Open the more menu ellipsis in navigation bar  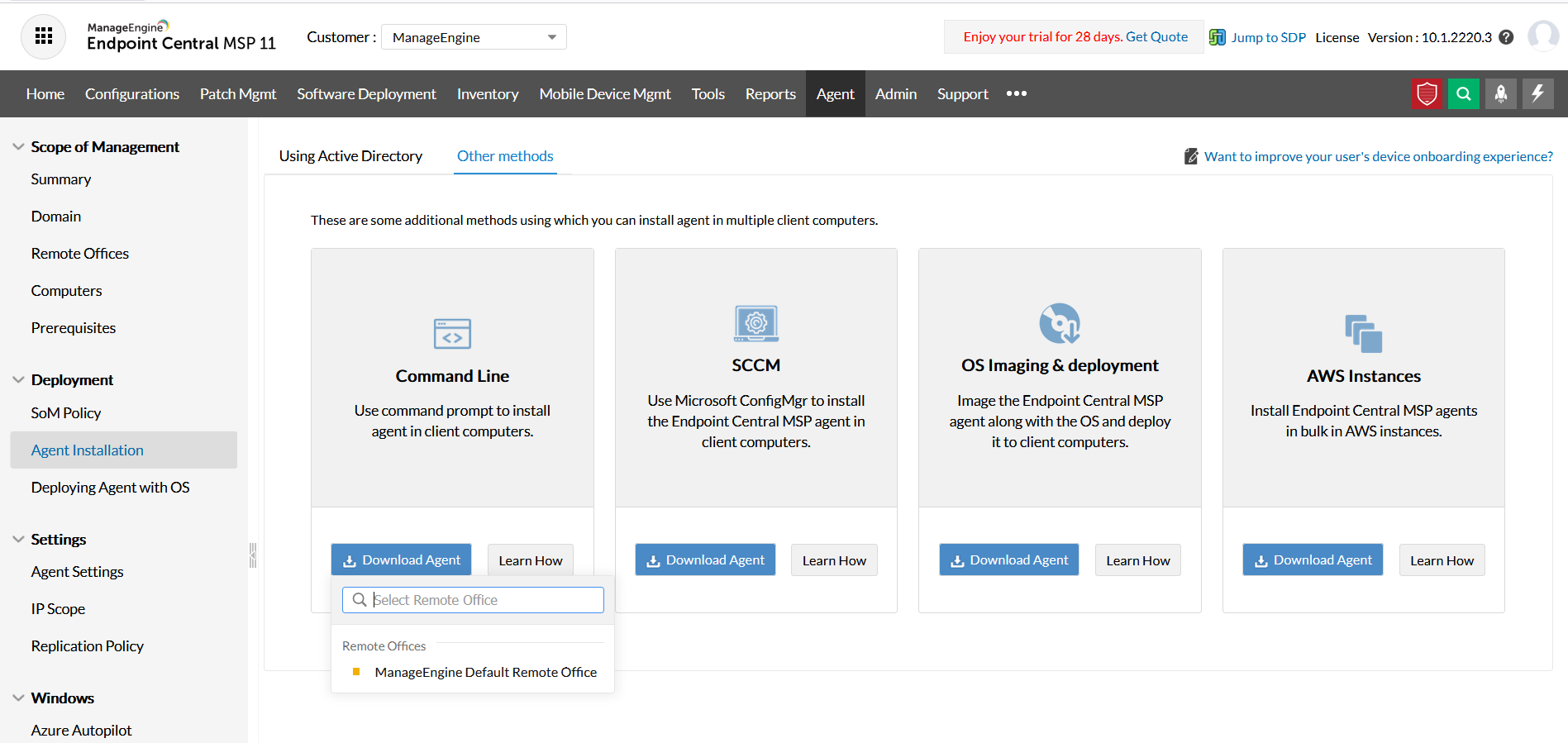[x=1017, y=94]
